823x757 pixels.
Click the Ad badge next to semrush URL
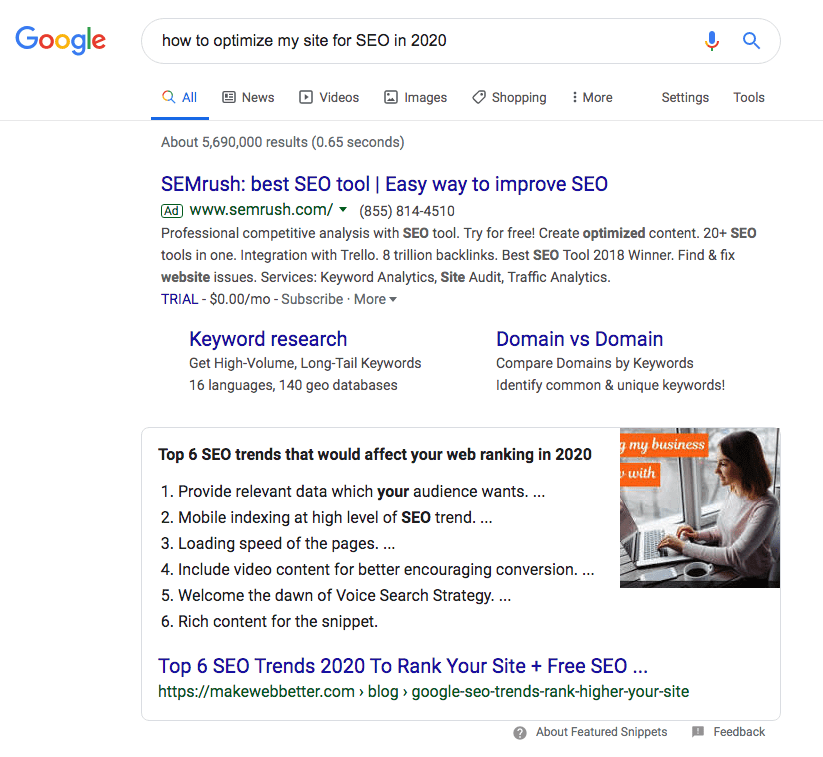172,211
